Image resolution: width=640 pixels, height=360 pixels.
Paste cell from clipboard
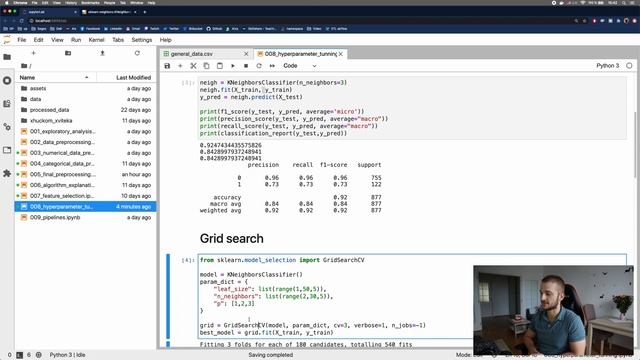(x=220, y=66)
